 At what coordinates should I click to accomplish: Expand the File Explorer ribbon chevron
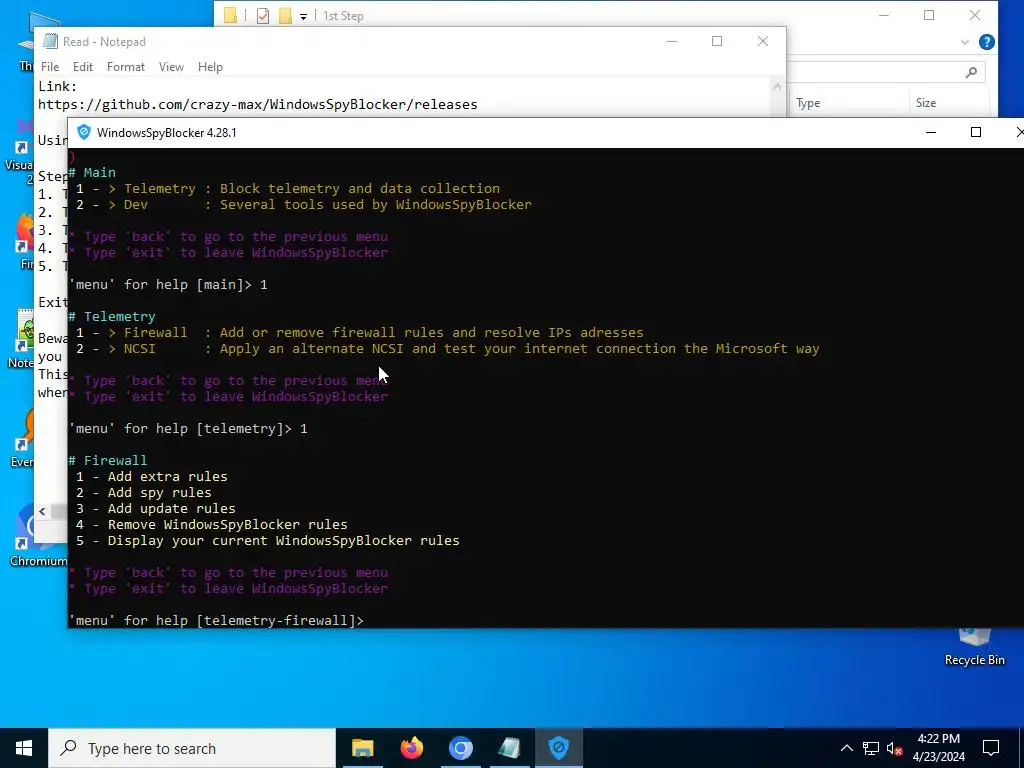(x=965, y=42)
